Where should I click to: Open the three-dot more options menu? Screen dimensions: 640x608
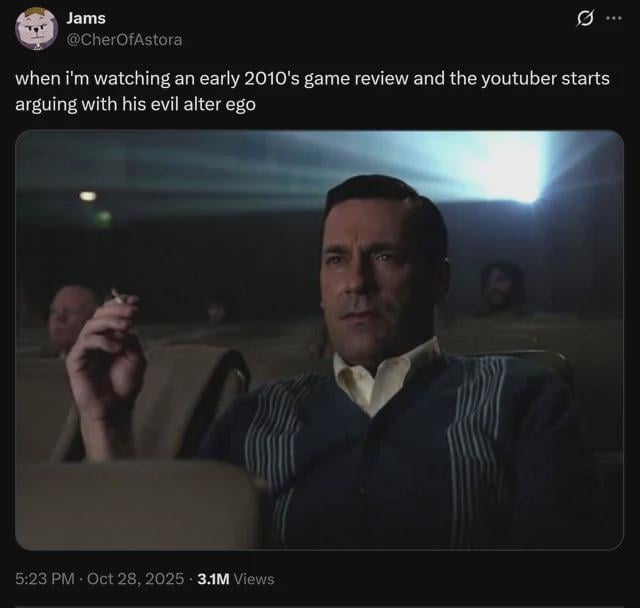pos(613,20)
